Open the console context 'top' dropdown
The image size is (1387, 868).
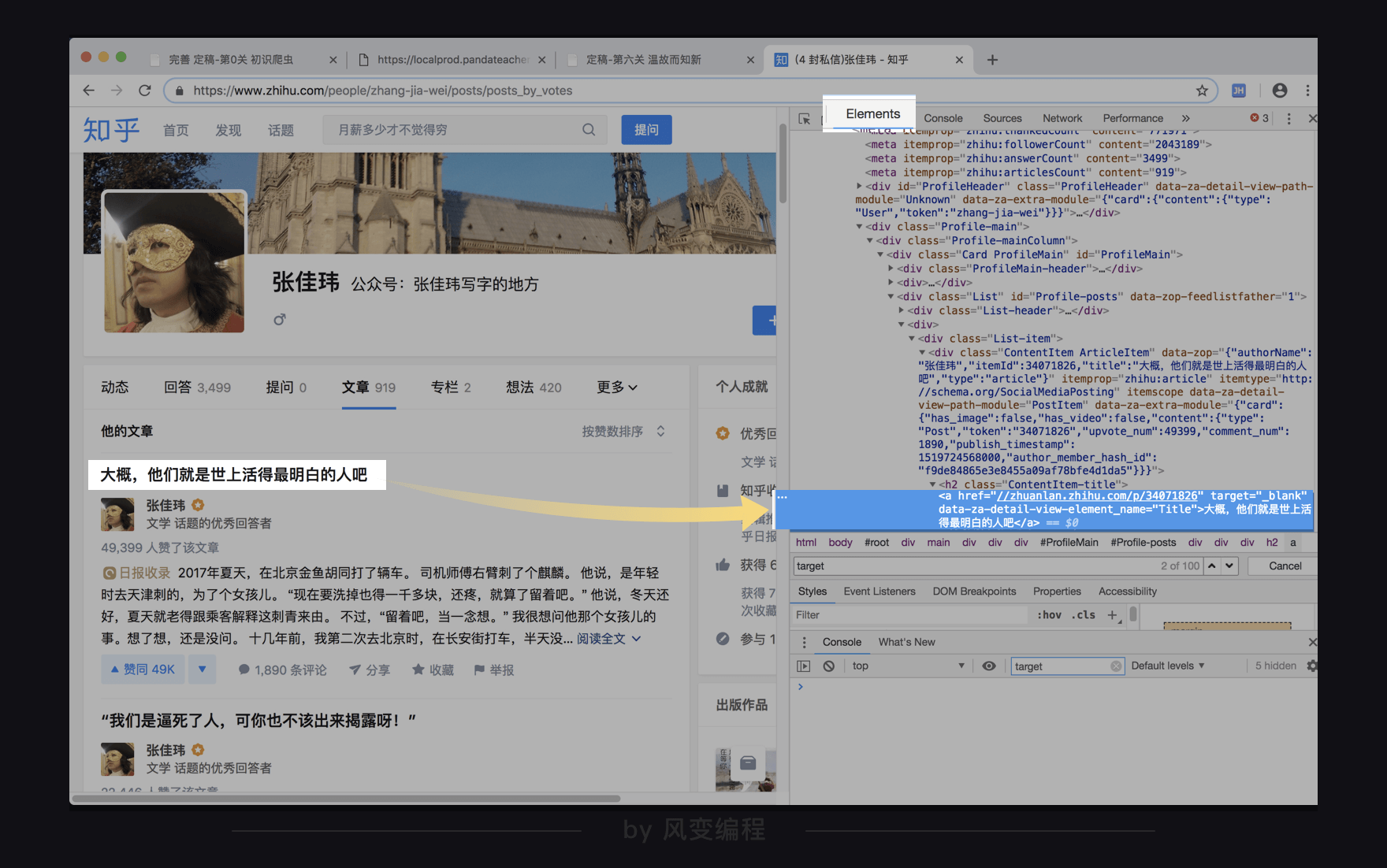pyautogui.click(x=908, y=666)
